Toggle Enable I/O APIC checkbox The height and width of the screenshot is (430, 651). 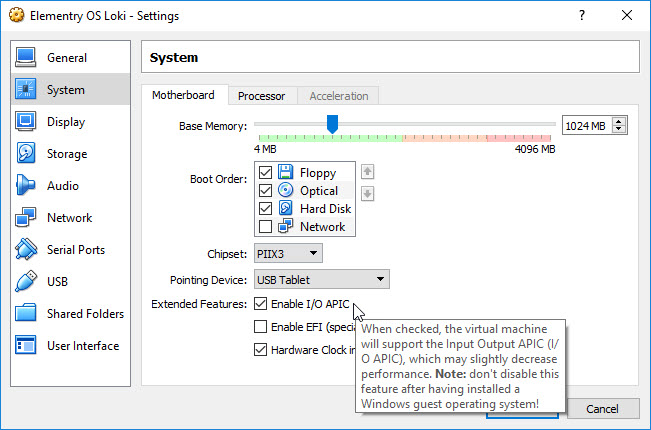point(260,304)
